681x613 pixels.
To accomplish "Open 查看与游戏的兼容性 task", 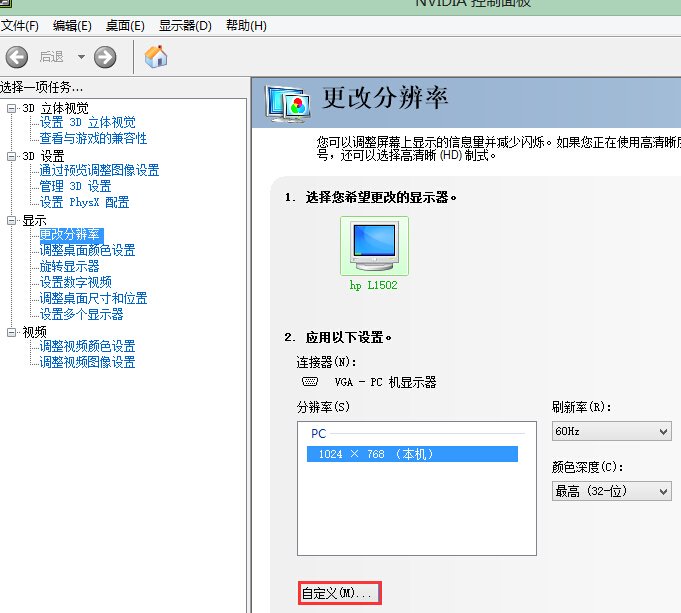I will 93,138.
